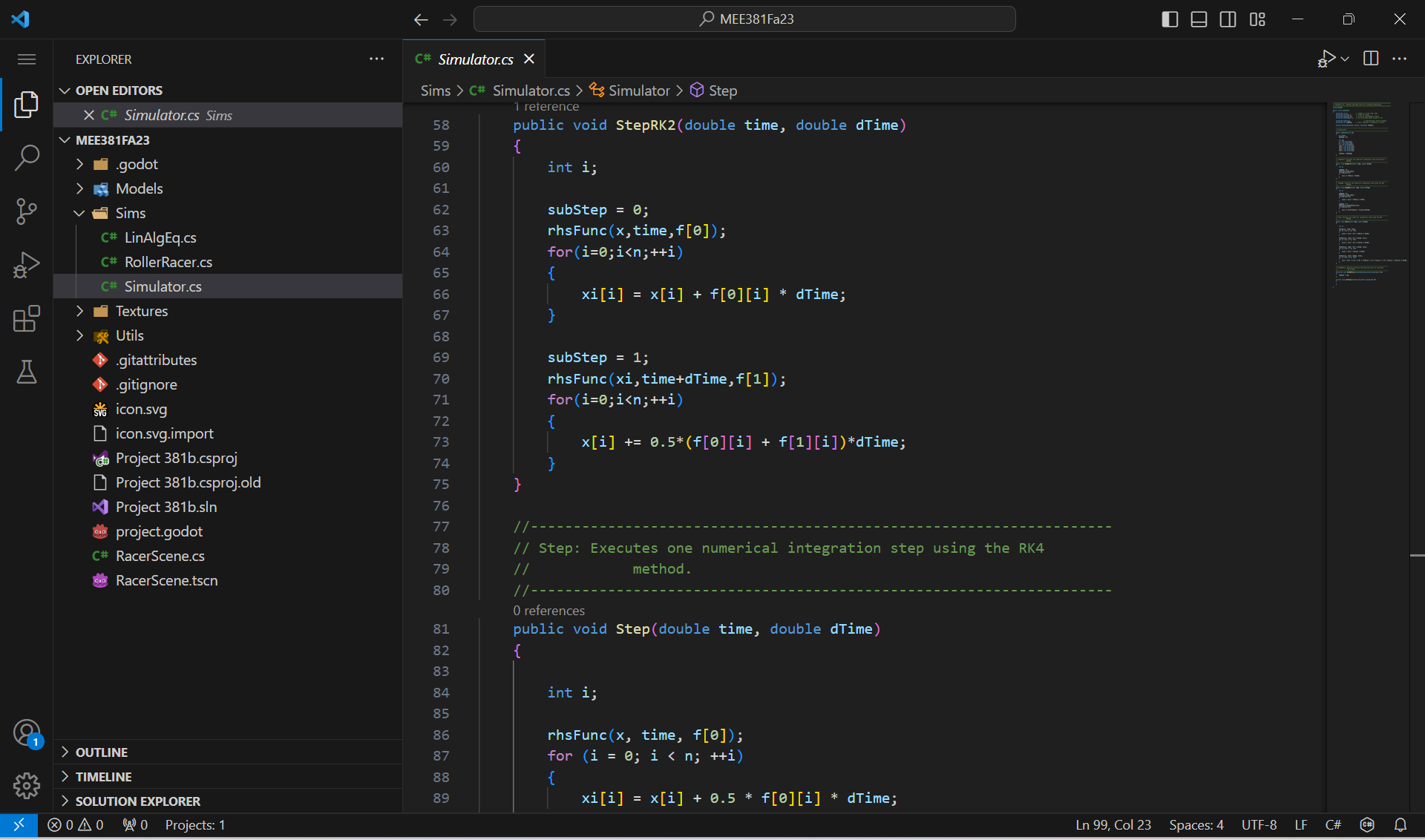Toggle the bottom panel layout button
Image resolution: width=1425 pixels, height=840 pixels.
(1199, 19)
